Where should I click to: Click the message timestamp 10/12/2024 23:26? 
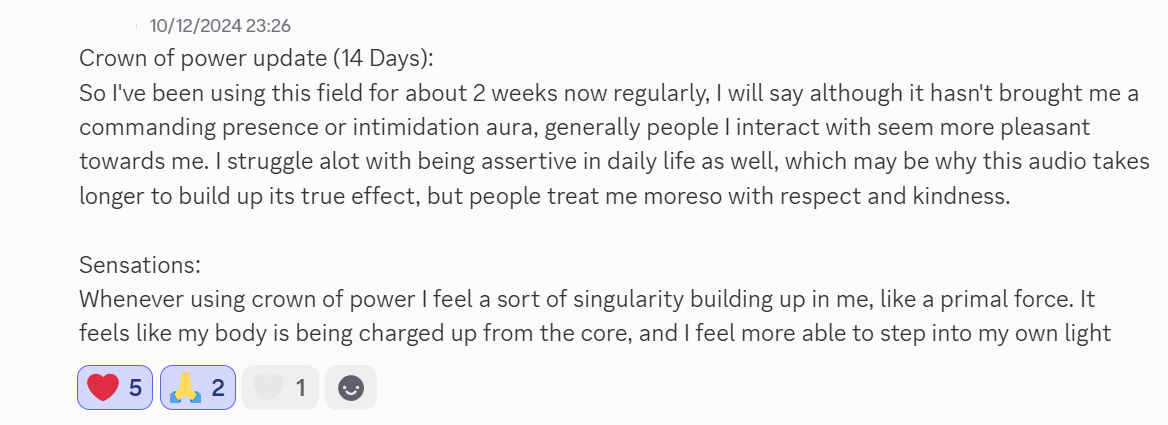[220, 26]
